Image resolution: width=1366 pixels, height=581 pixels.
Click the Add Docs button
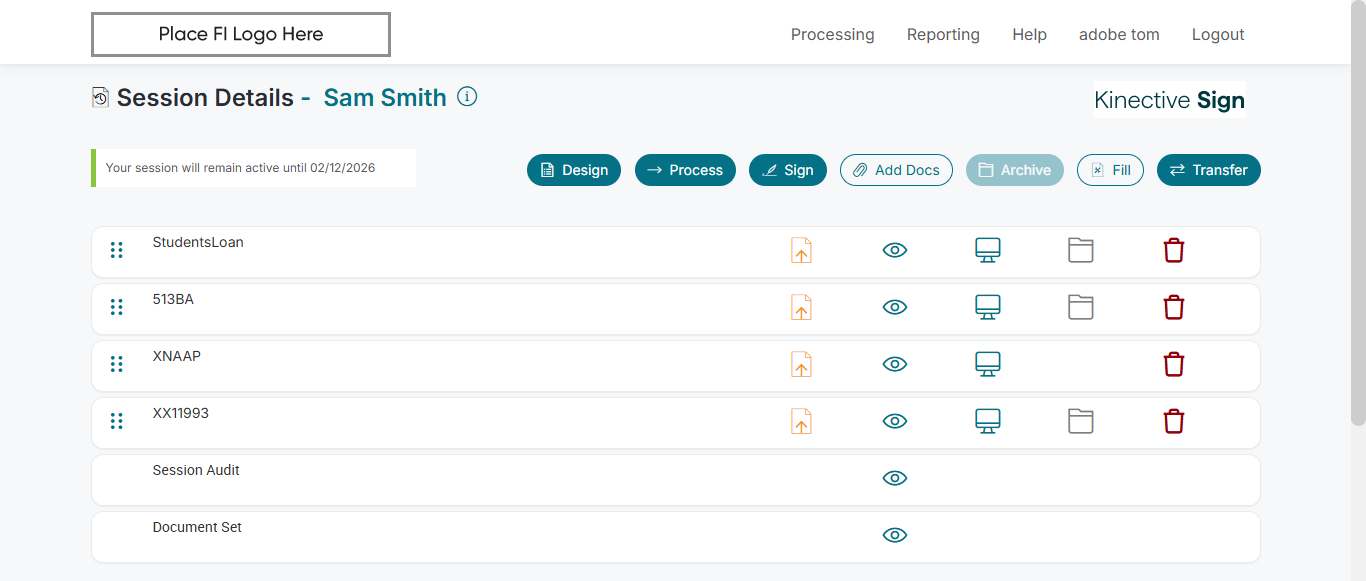click(896, 170)
